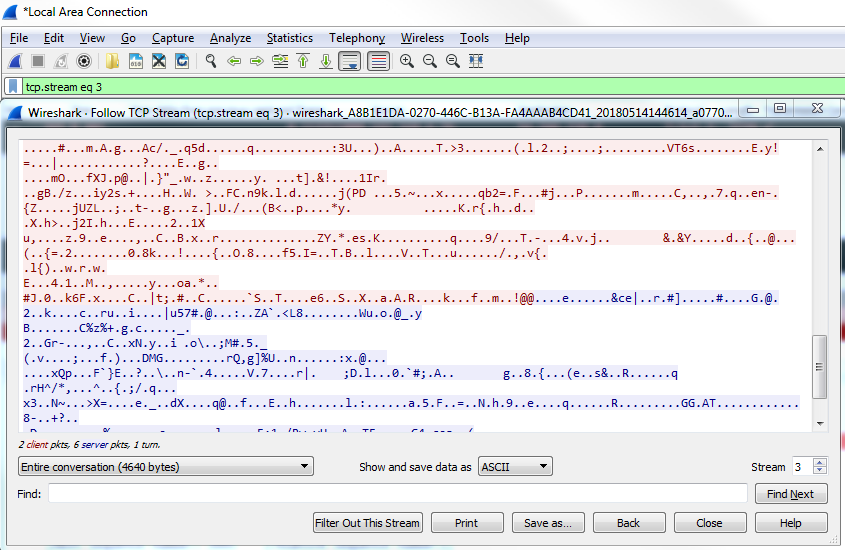Decrement the Stream number spinner
Image resolution: width=845 pixels, height=550 pixels.
(x=820, y=471)
